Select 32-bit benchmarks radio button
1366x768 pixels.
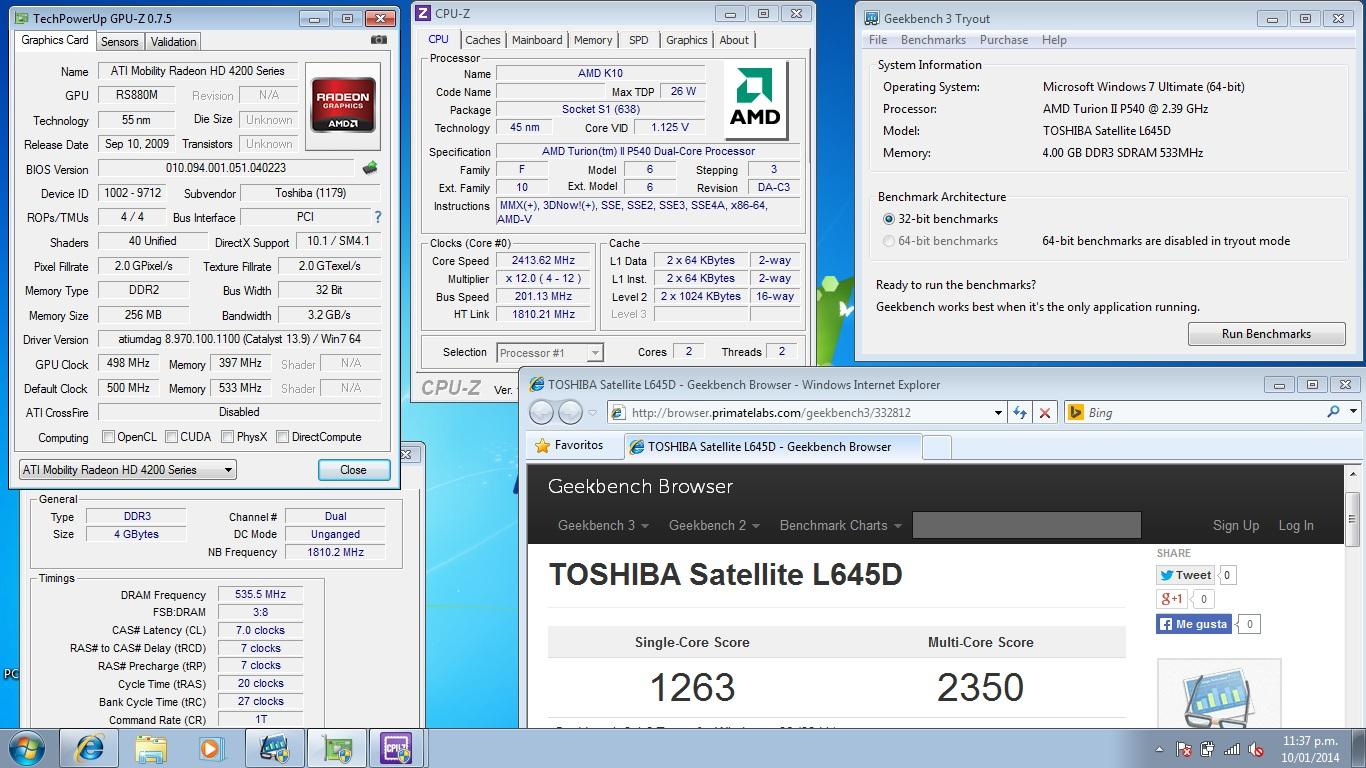point(888,219)
